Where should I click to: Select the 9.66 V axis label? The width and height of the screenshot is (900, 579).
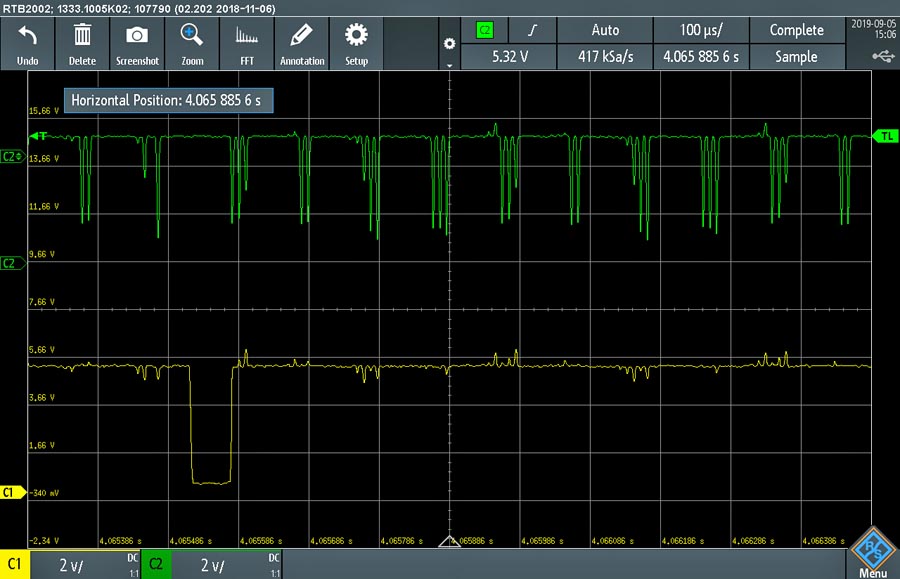41,254
